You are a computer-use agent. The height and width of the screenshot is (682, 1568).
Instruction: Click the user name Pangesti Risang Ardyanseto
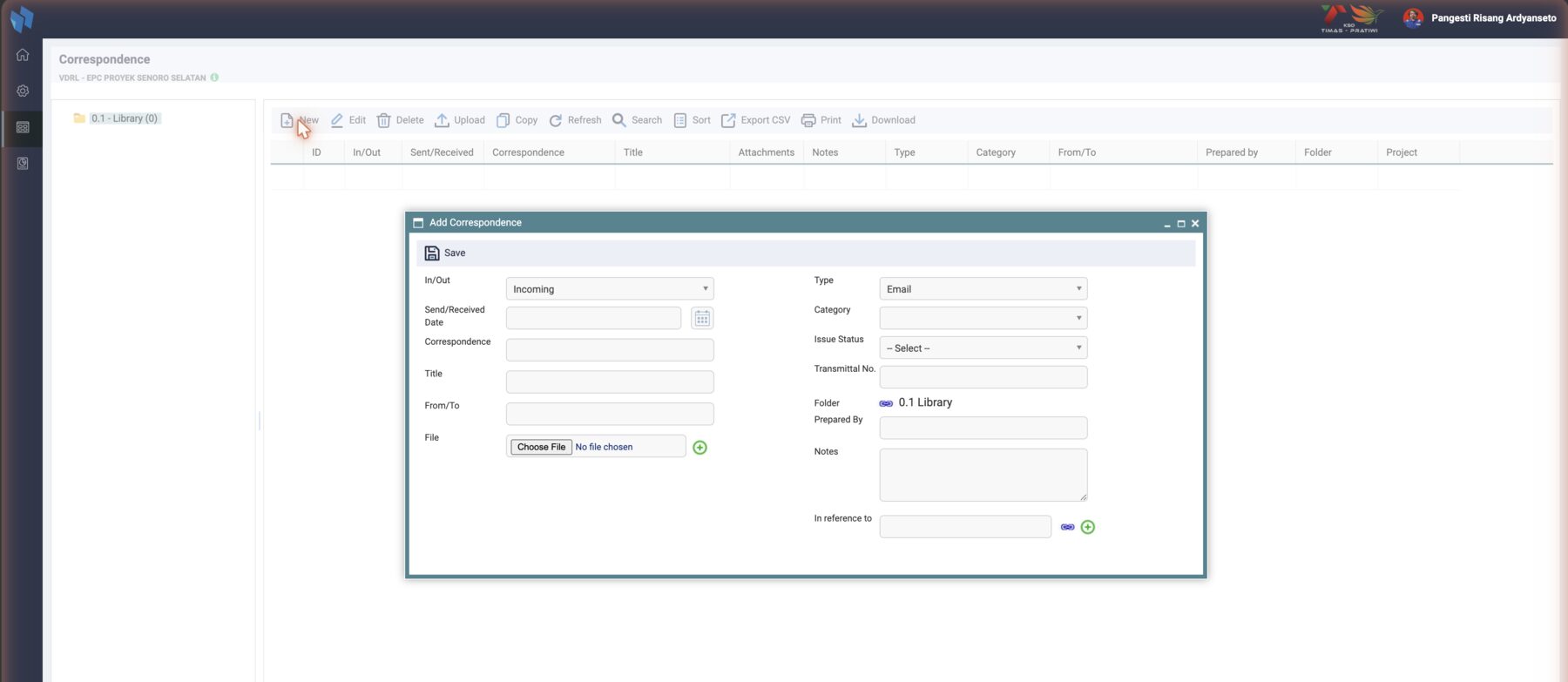click(x=1493, y=18)
